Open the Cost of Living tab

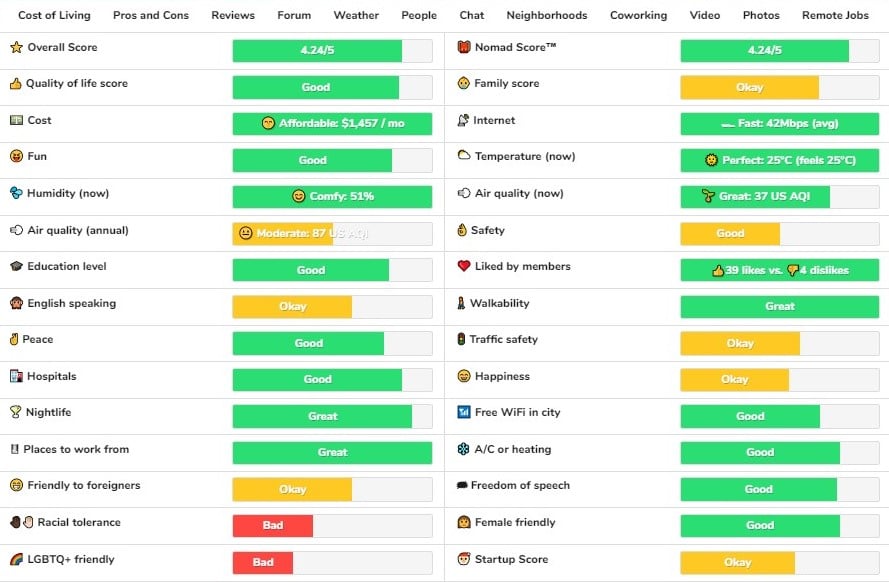[x=54, y=16]
